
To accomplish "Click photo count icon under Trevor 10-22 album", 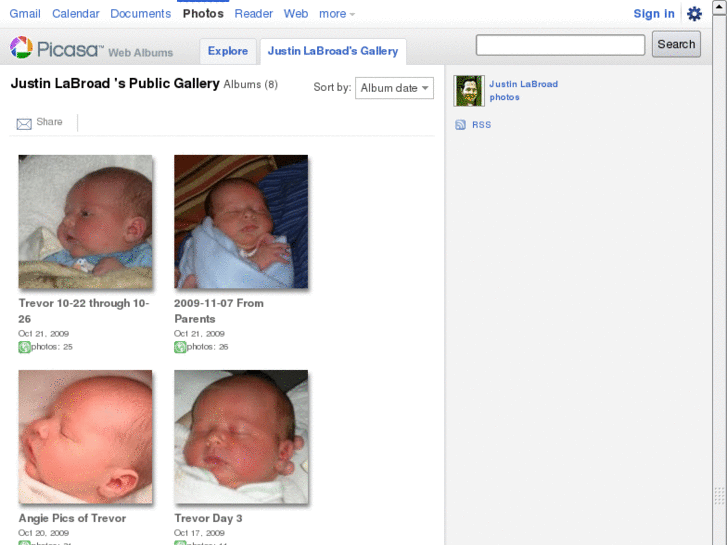I will tap(24, 347).
